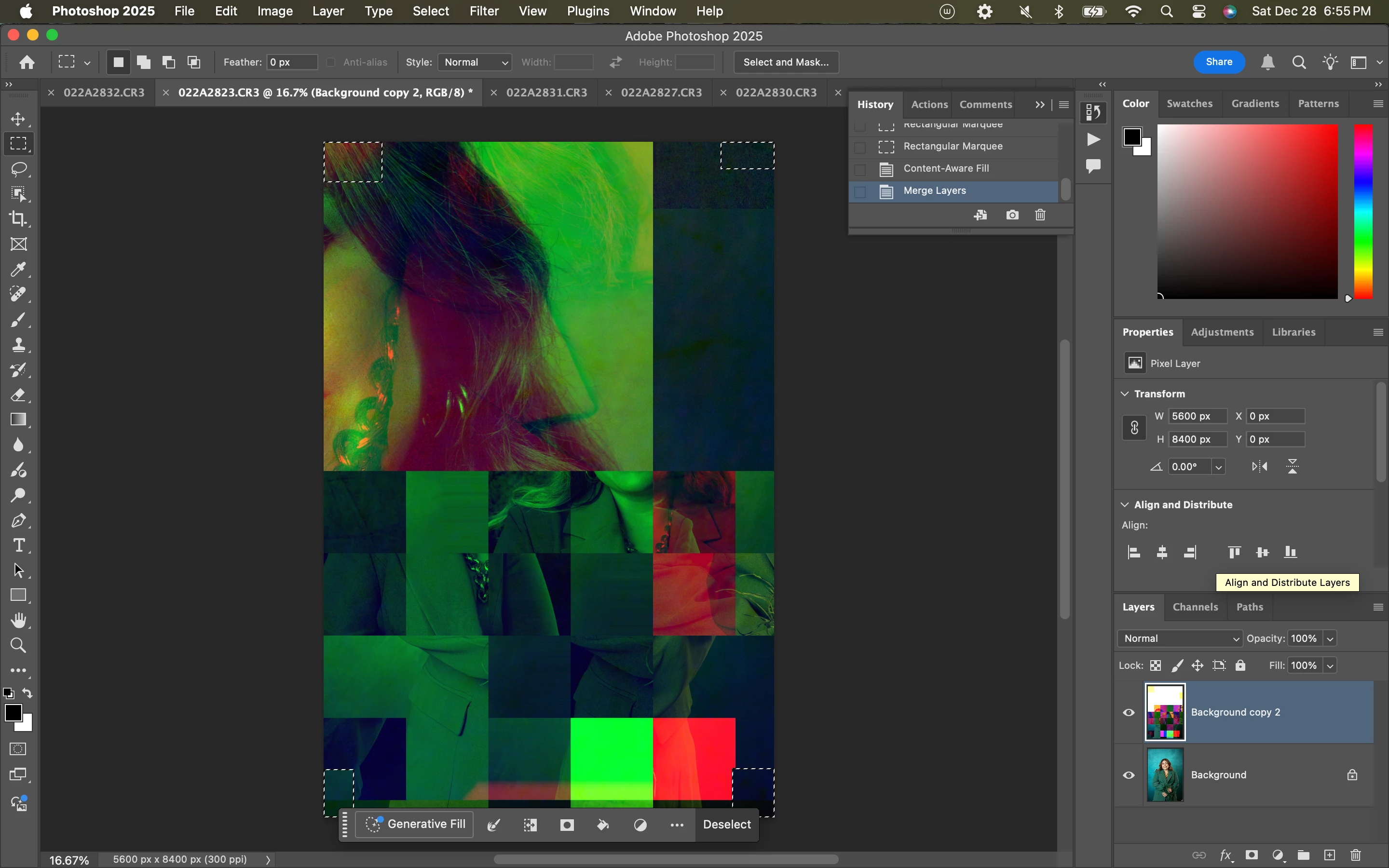Image resolution: width=1389 pixels, height=868 pixels.
Task: Create new snapshot in History panel
Action: point(1012,215)
